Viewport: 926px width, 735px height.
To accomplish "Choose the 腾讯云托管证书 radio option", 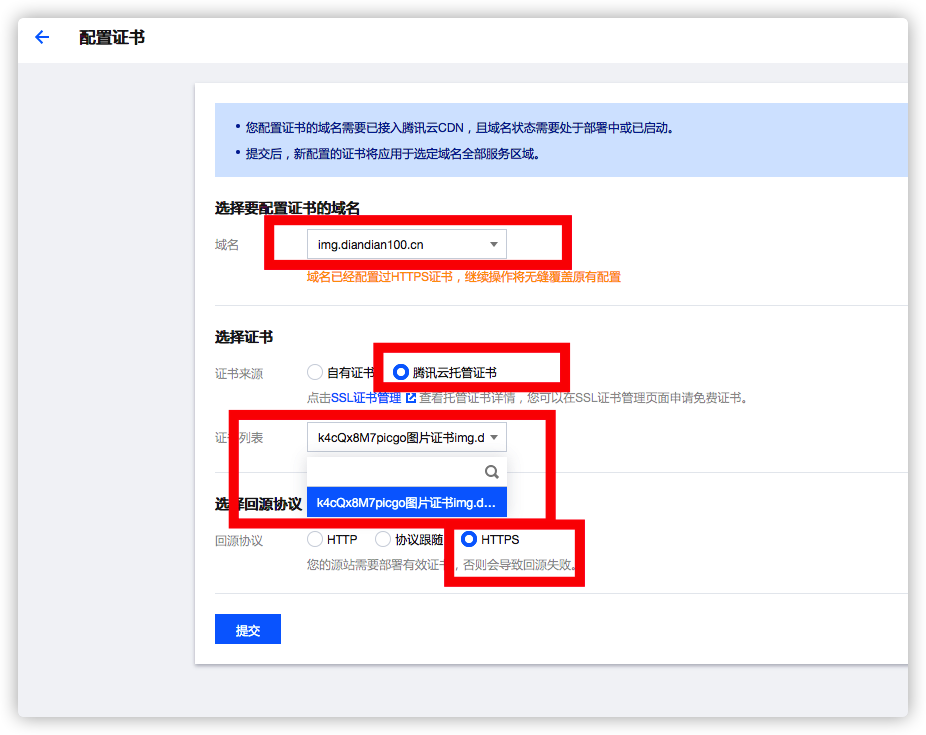I will pos(401,373).
